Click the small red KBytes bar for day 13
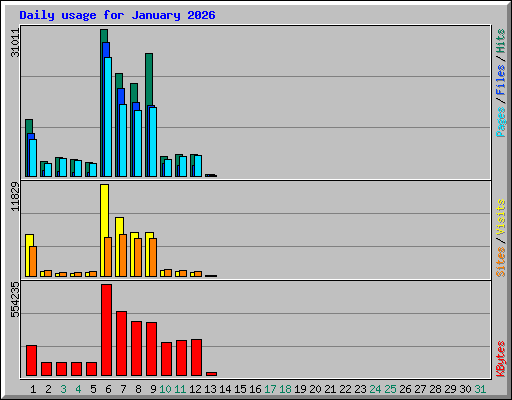 pos(212,374)
